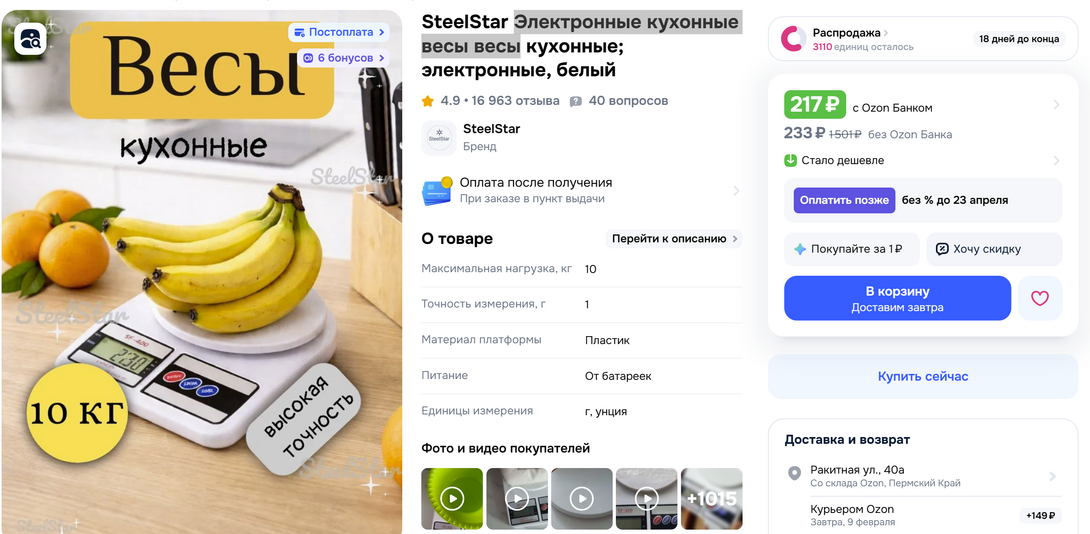
Task: Click the Купить сейчас button
Action: click(923, 376)
